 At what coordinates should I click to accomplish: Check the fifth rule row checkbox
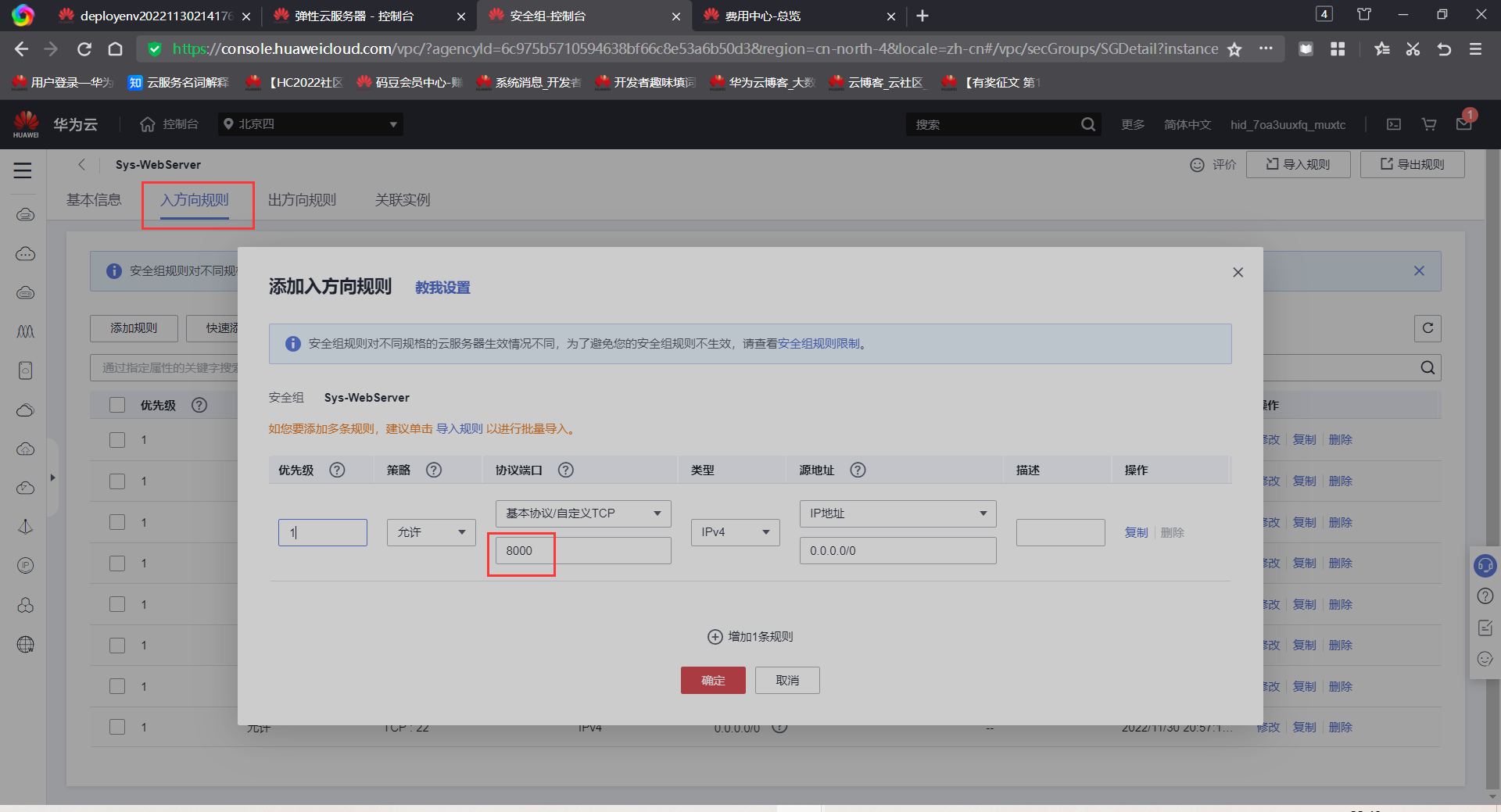pyautogui.click(x=117, y=604)
